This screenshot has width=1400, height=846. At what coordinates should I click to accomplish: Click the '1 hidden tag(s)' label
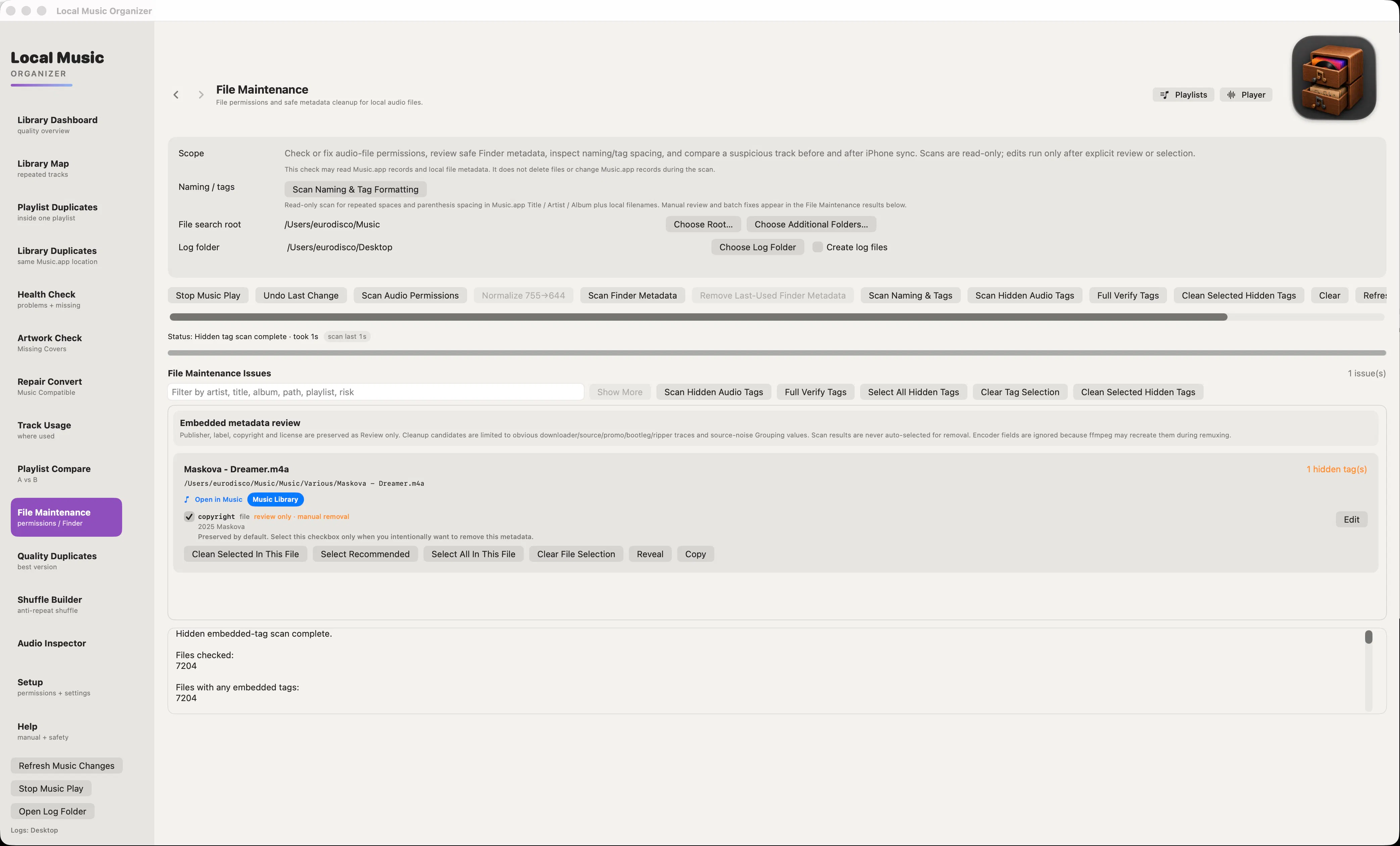pos(1336,469)
